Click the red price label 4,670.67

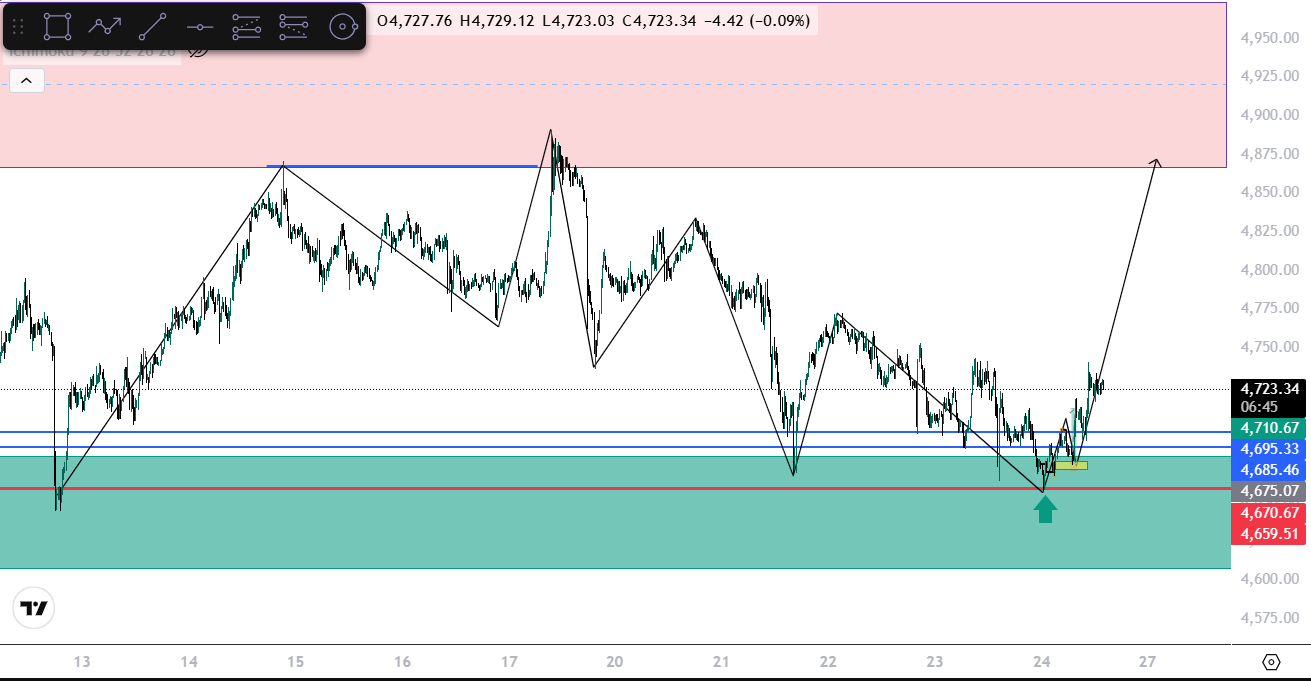tap(1269, 512)
